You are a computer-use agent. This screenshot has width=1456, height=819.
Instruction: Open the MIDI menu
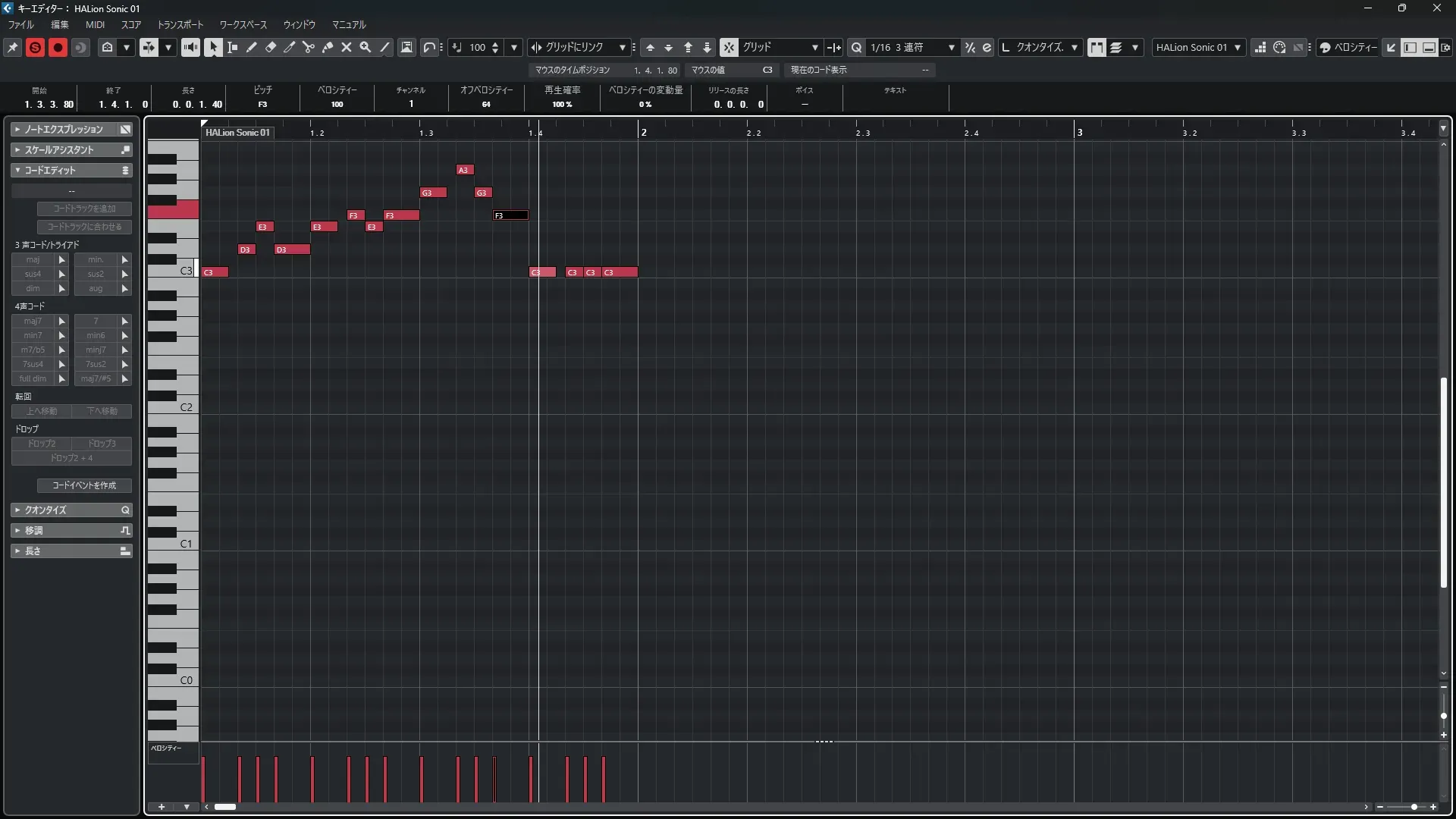point(95,24)
